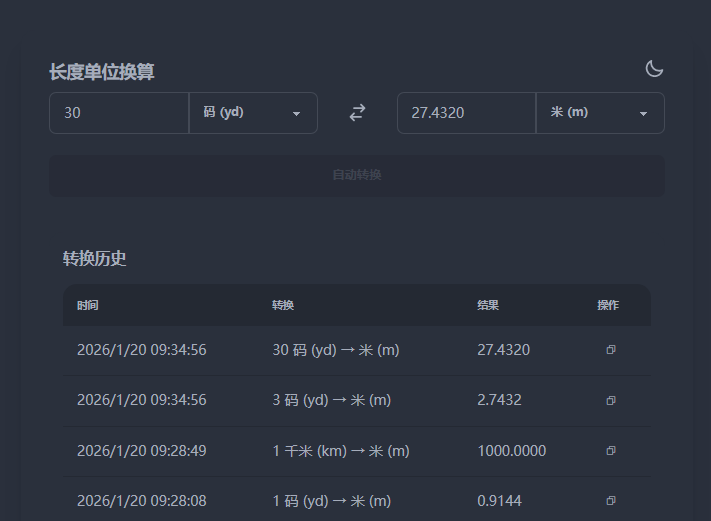Click the 操作 column header

(608, 305)
